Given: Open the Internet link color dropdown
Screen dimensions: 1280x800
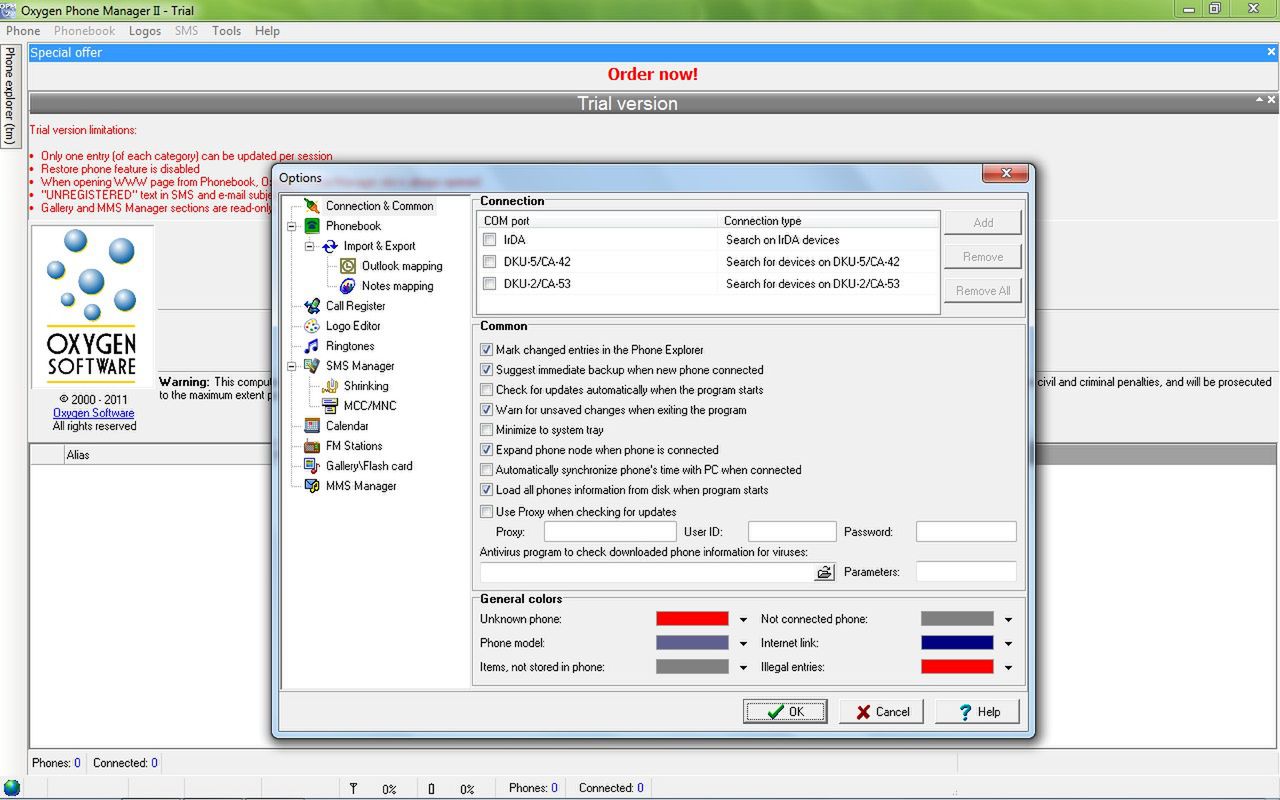Looking at the screenshot, I should [1008, 642].
